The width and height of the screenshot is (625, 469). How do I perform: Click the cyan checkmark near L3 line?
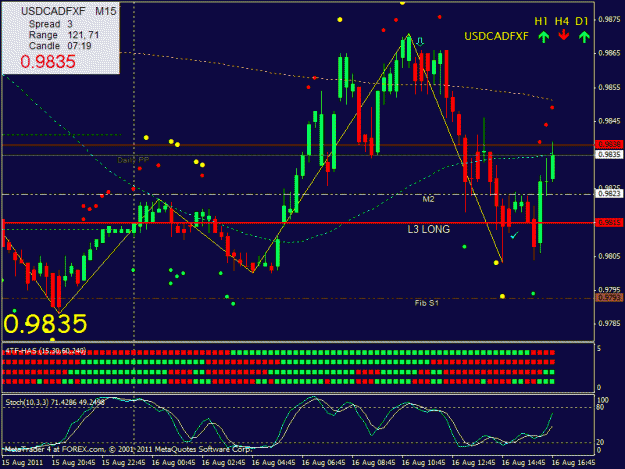click(x=515, y=235)
